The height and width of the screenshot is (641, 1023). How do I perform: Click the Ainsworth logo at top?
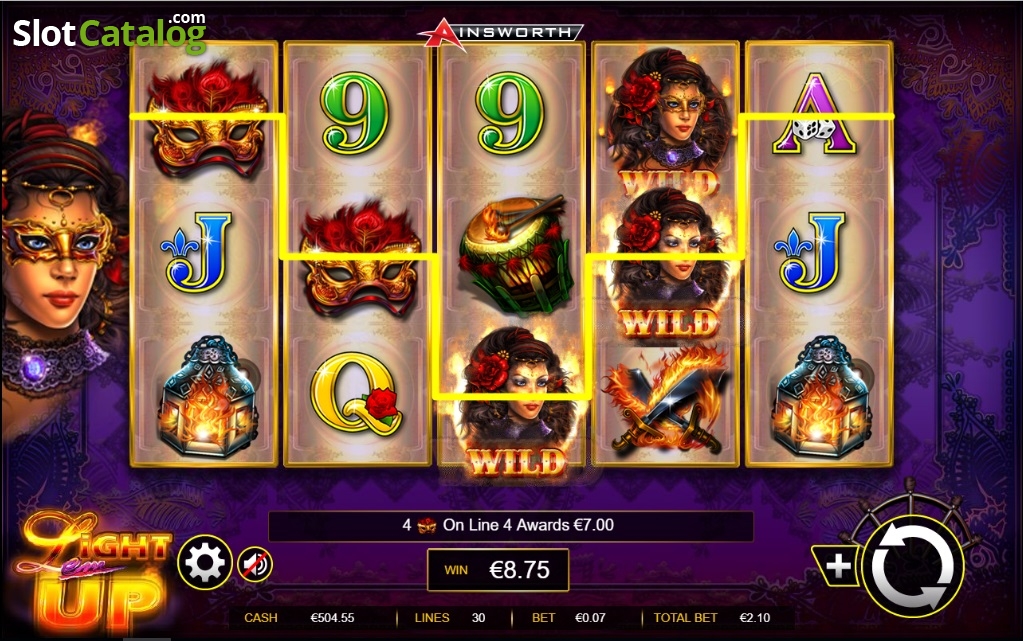point(501,33)
